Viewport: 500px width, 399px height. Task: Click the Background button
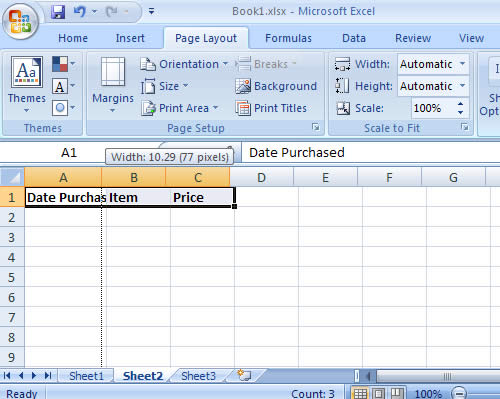[276, 86]
